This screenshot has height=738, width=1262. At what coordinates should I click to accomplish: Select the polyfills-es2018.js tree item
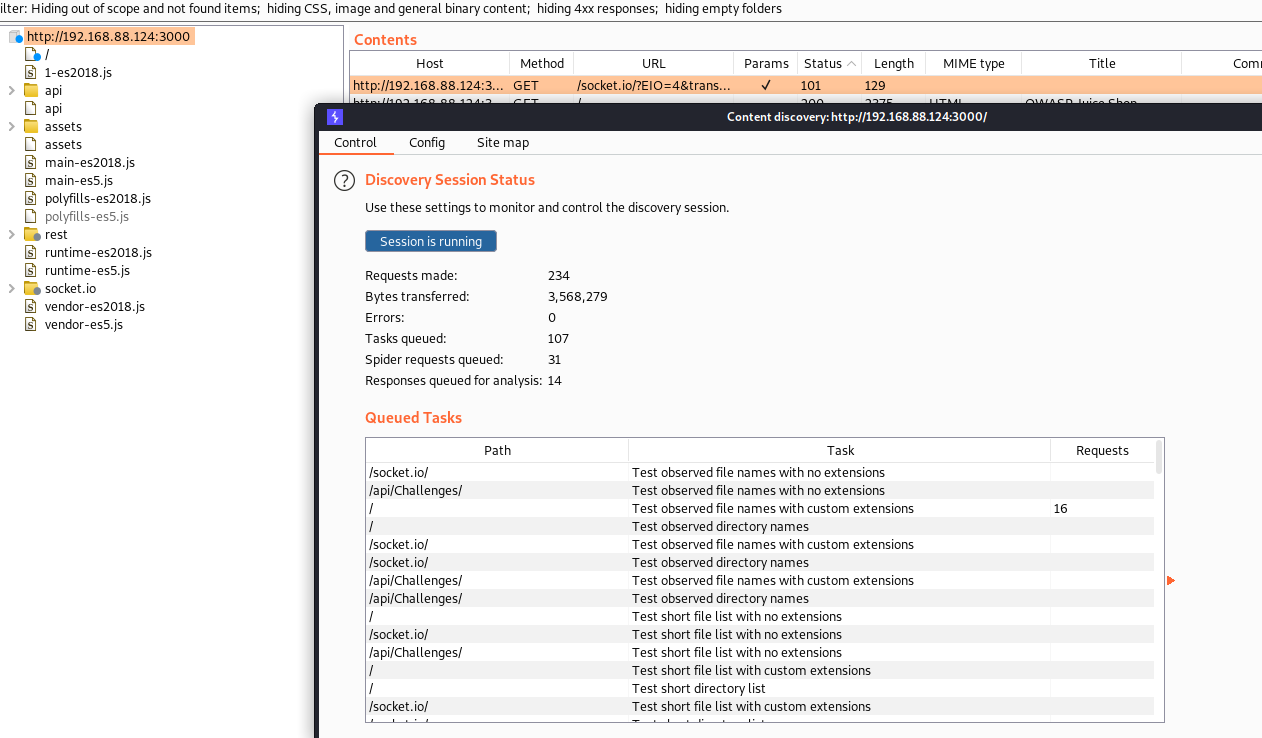pyautogui.click(x=97, y=199)
